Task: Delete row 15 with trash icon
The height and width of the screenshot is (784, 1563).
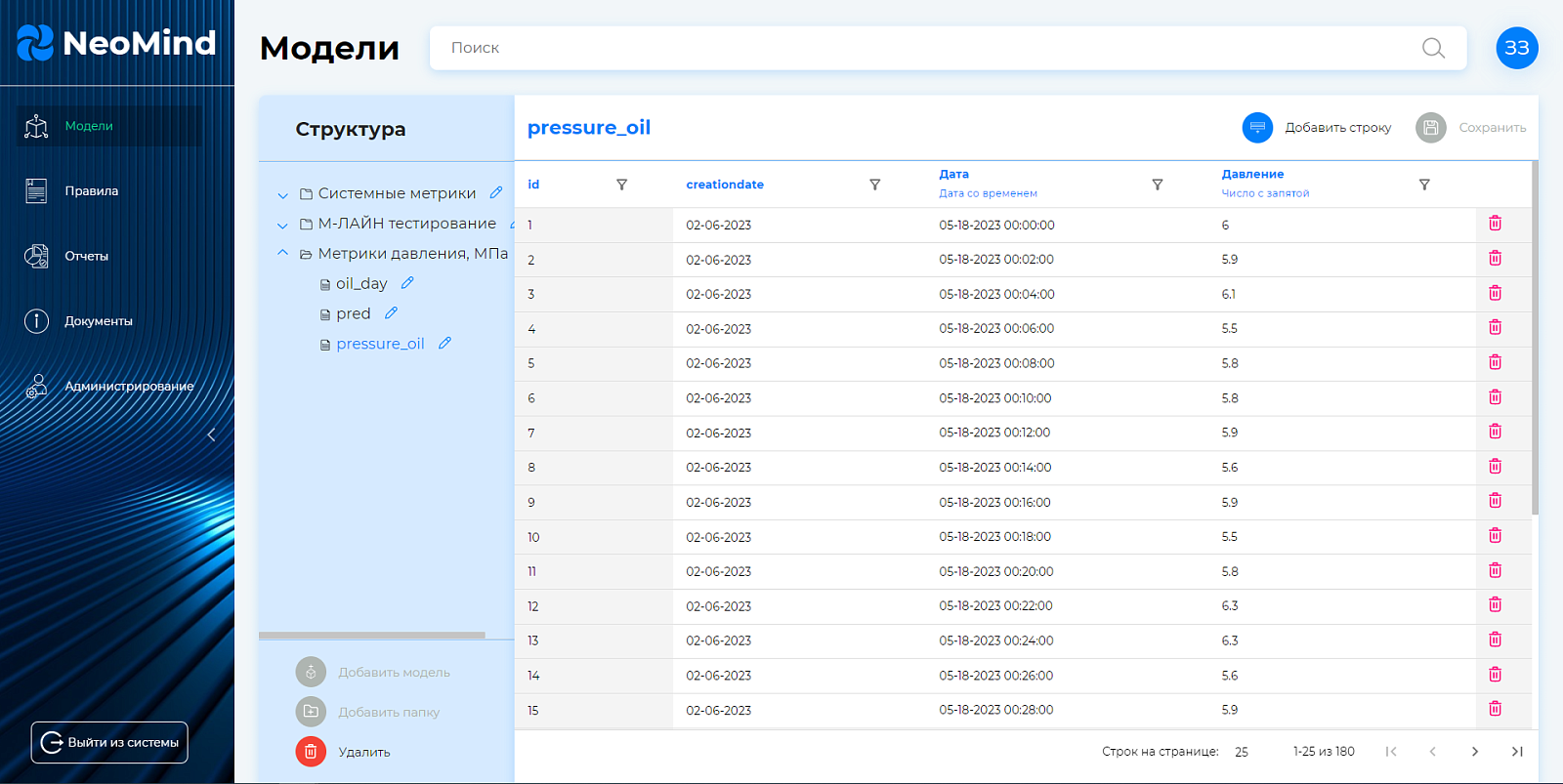Action: [1495, 709]
